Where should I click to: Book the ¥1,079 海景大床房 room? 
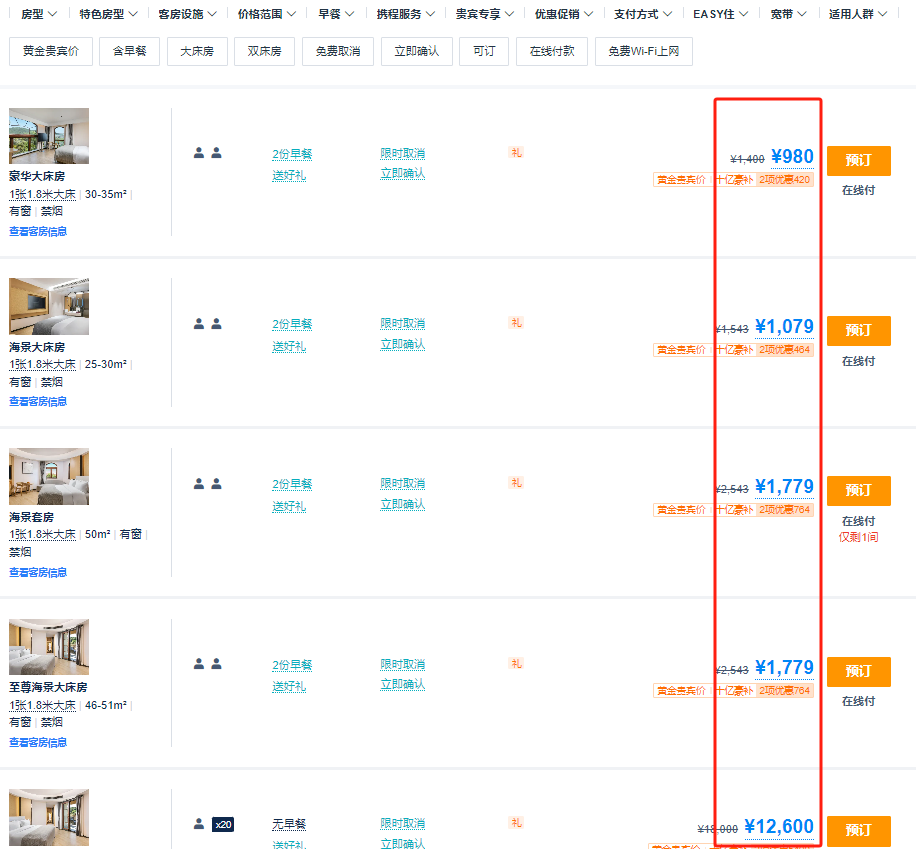(x=858, y=331)
